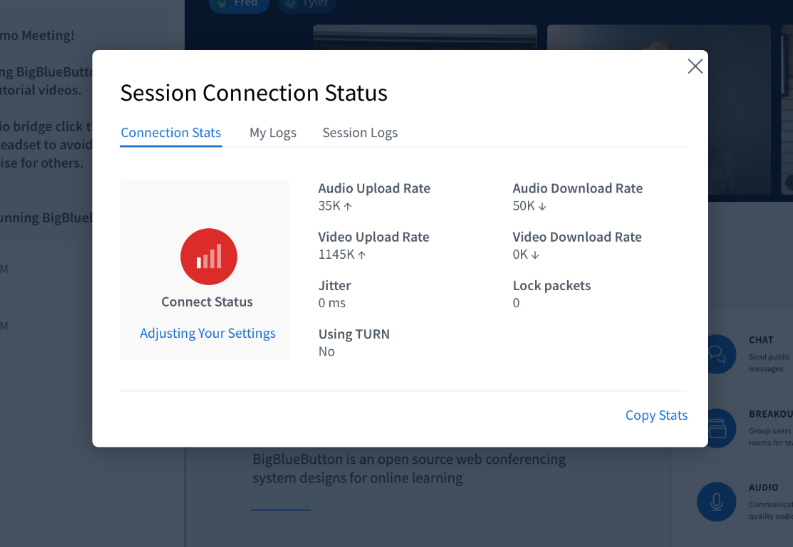Click the Audio Download Rate label
Screen dimensions: 793x547
(x=578, y=188)
